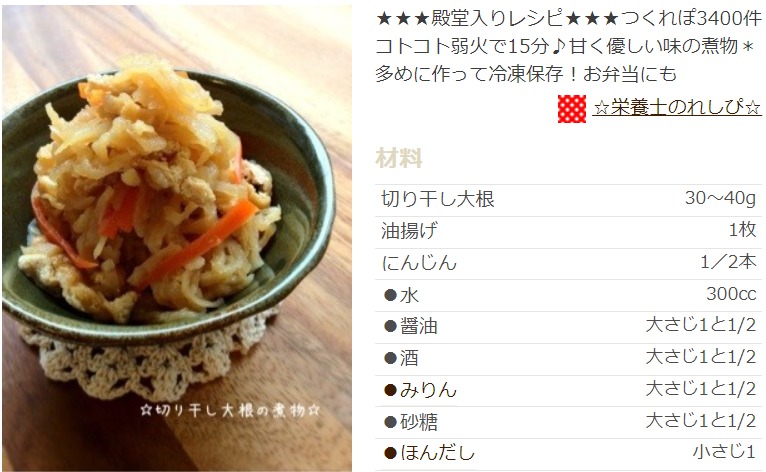Viewport: 766px width, 472px height.
Task: Click the bullet icon beside 酒
Action: point(390,358)
